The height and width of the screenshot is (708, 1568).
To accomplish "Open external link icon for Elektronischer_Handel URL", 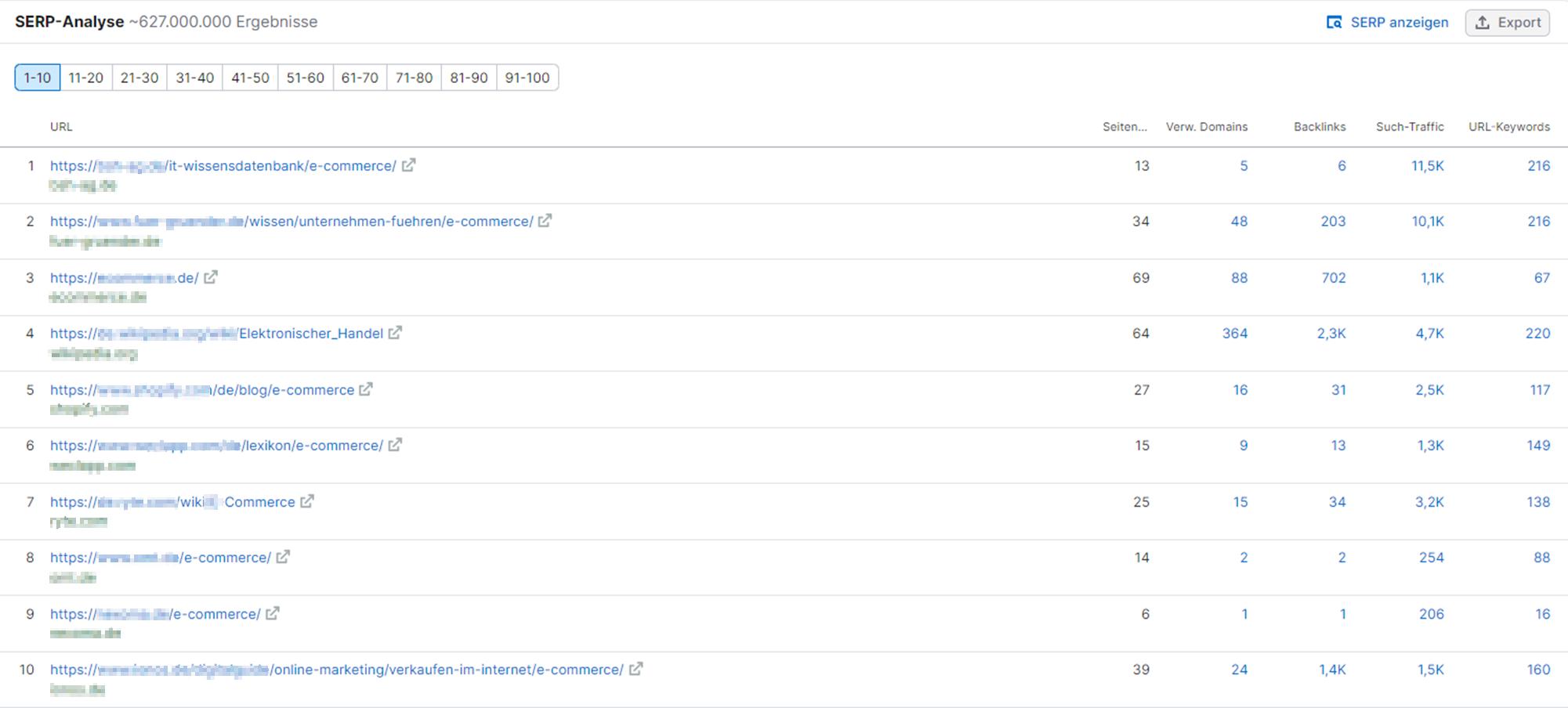I will tap(395, 333).
